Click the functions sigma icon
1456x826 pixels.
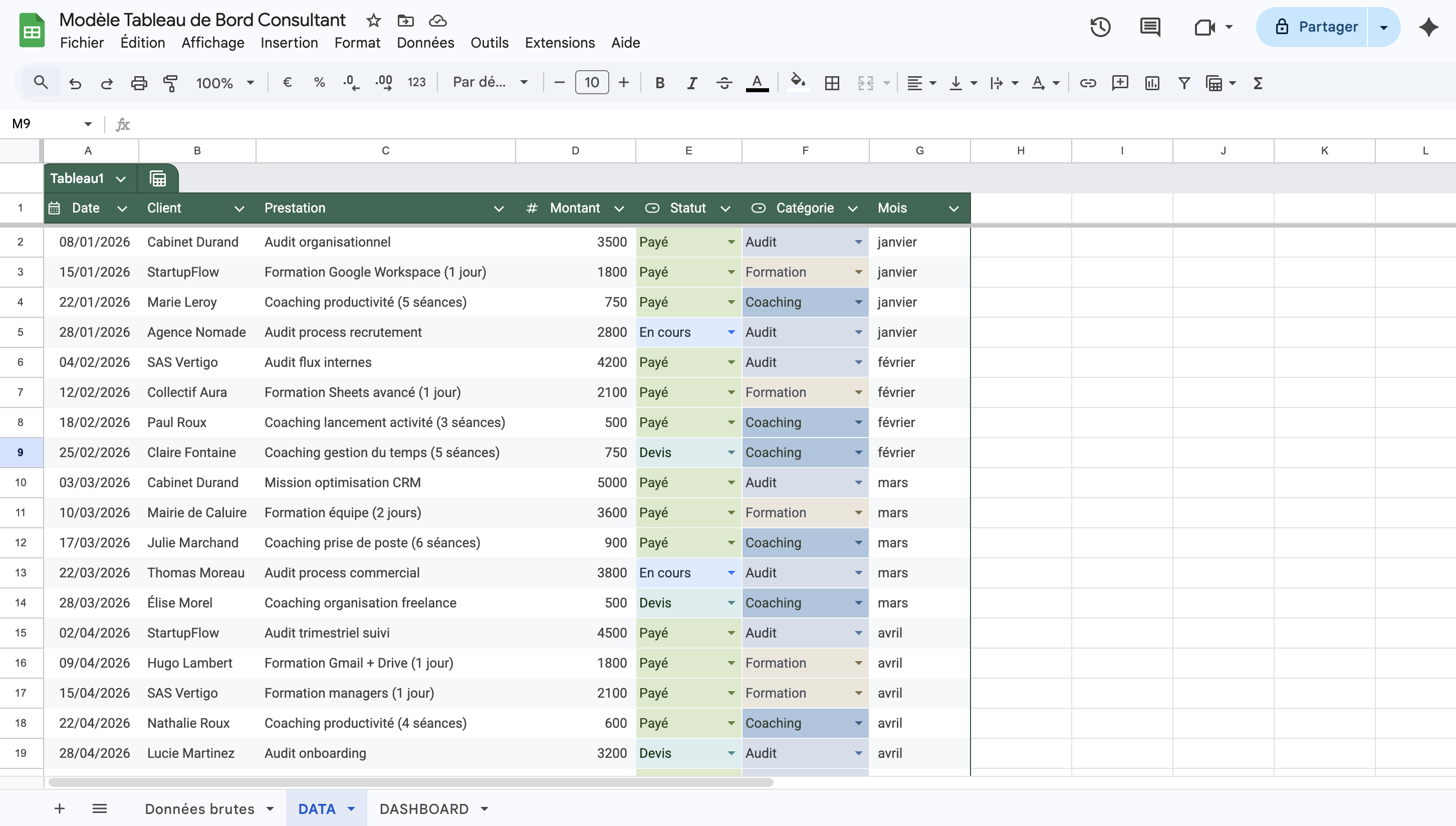(x=1258, y=83)
